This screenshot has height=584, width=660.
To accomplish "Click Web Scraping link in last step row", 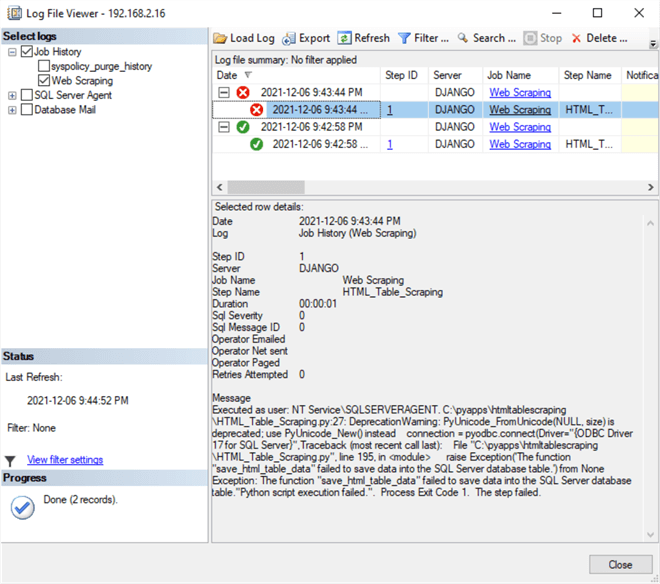I will [520, 144].
